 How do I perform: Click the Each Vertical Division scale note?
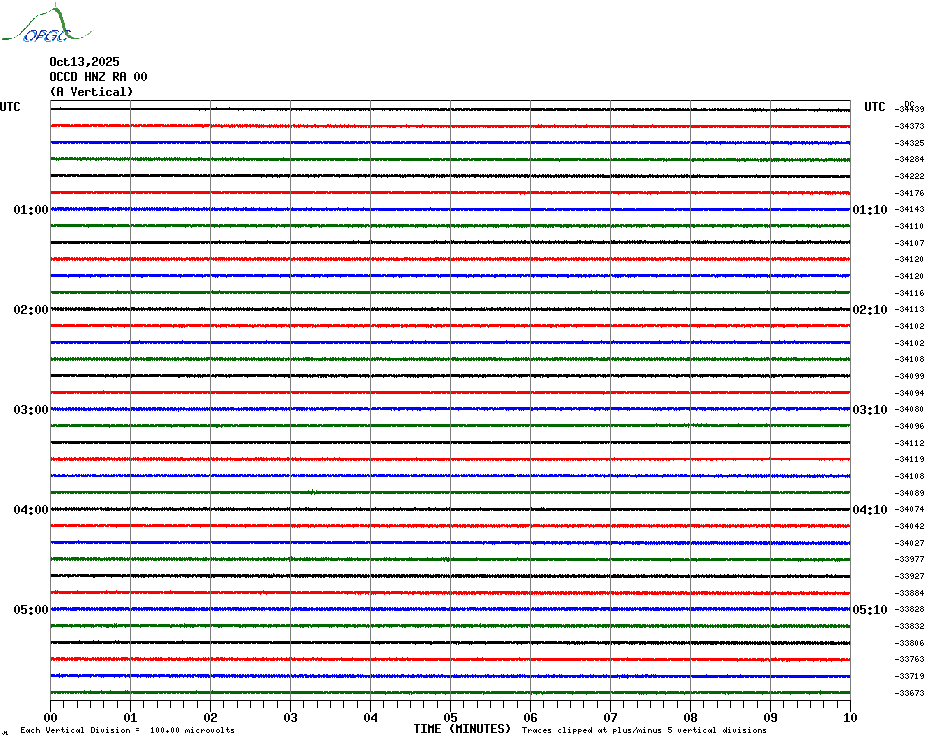127,730
